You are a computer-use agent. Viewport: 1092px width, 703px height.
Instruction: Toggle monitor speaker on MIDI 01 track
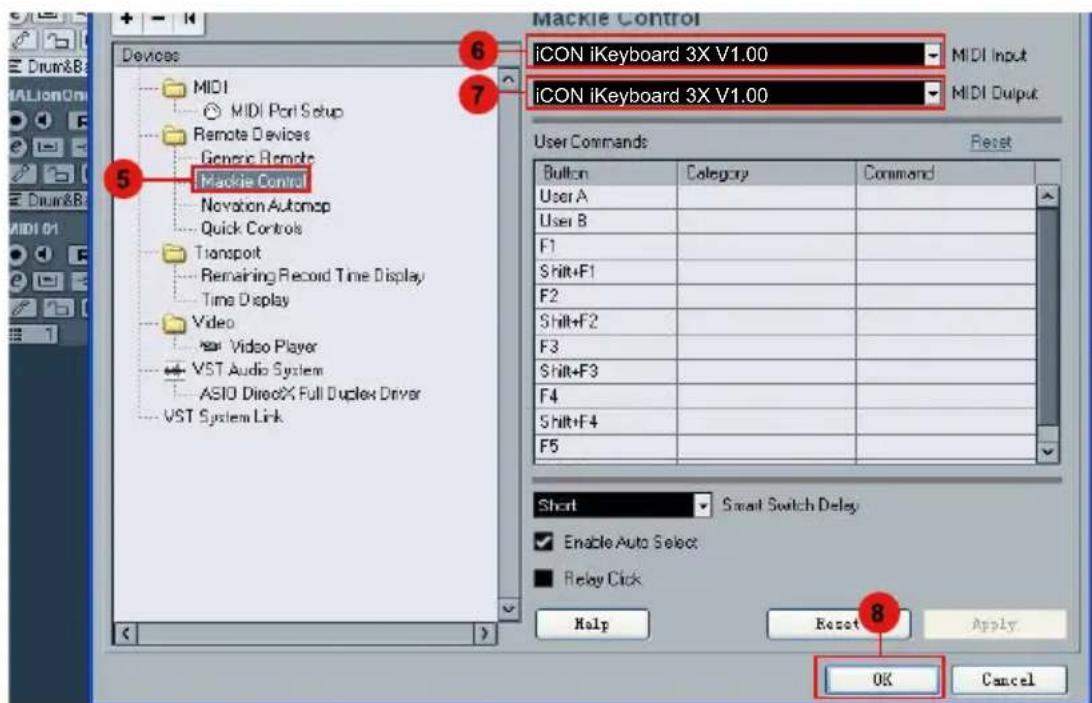coord(44,254)
